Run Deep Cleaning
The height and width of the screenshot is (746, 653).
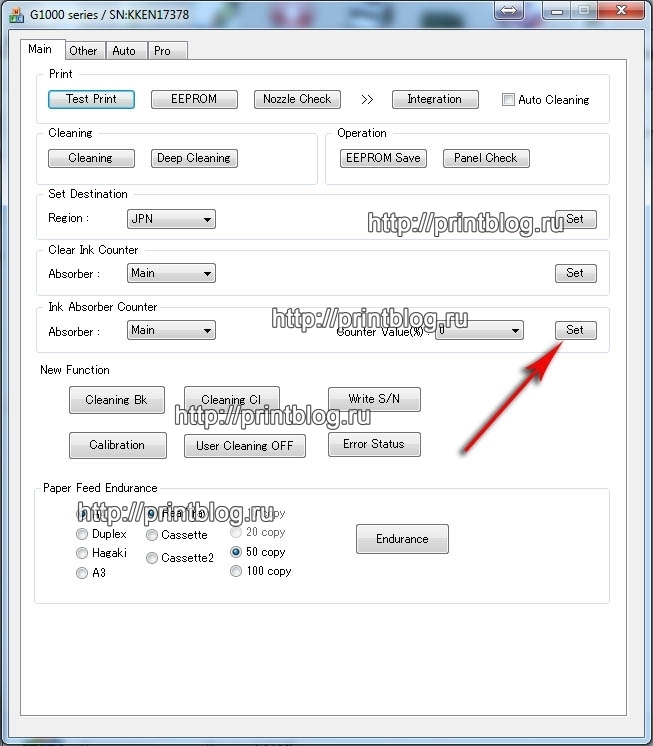194,158
